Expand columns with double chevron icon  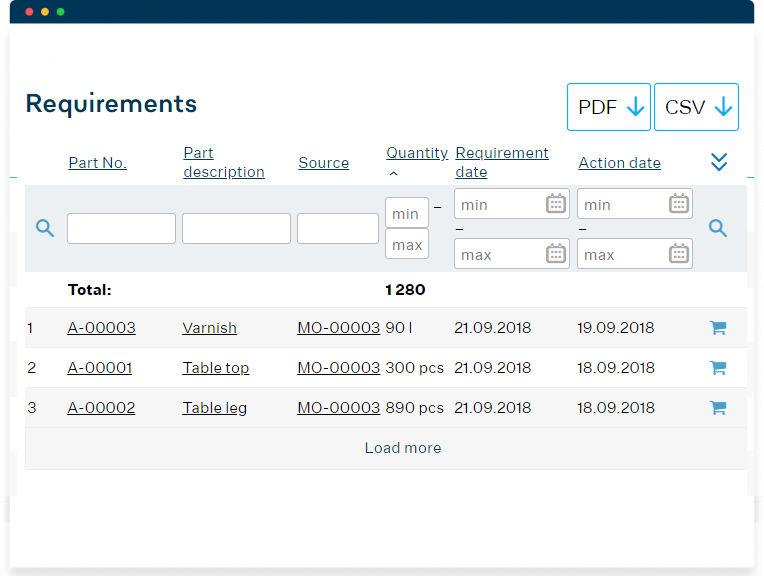tap(718, 162)
